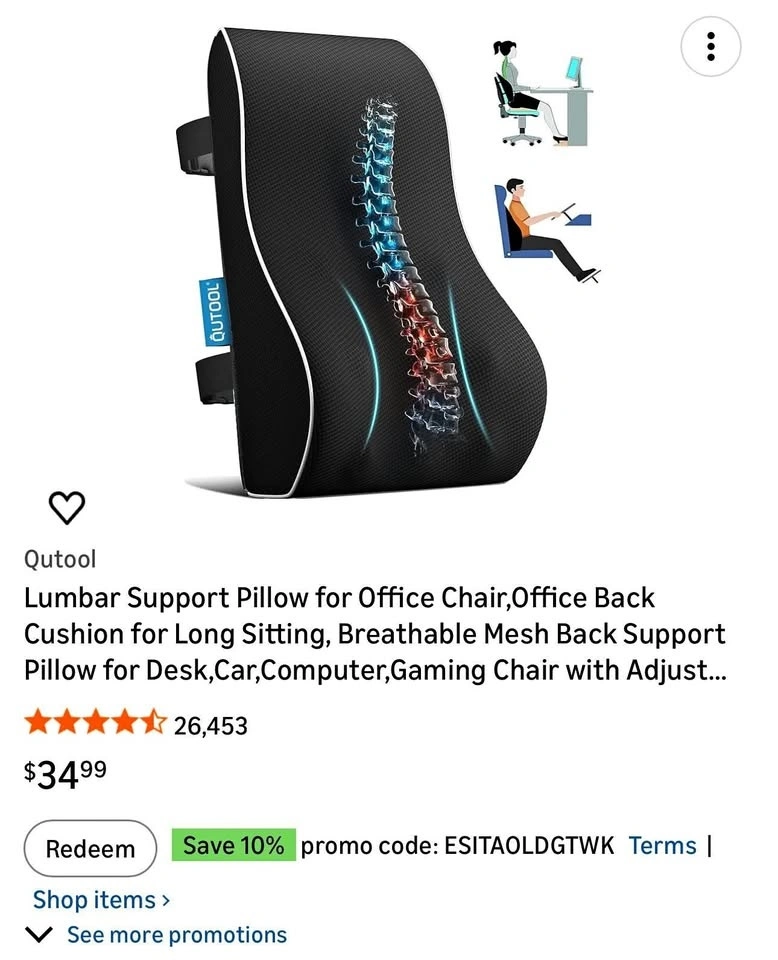Screen dimensions: 778x960
Task: Click the chevron beside Shop items
Action: (x=165, y=901)
